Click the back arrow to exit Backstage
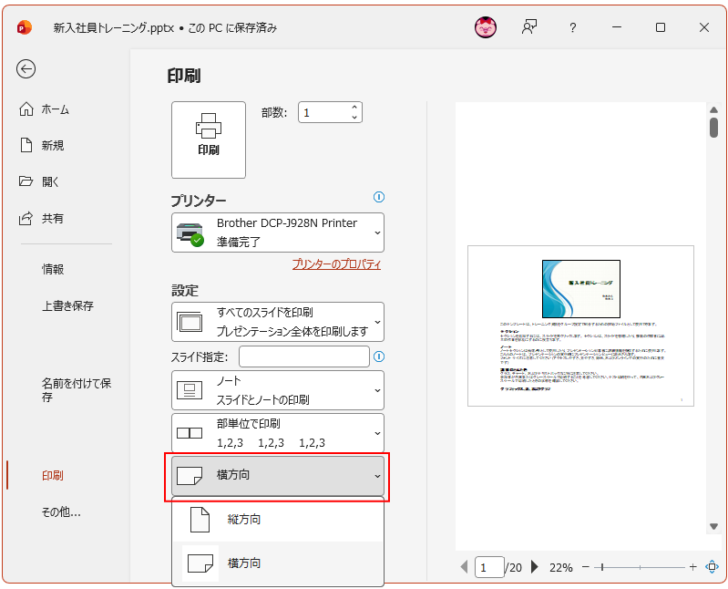 pyautogui.click(x=26, y=69)
